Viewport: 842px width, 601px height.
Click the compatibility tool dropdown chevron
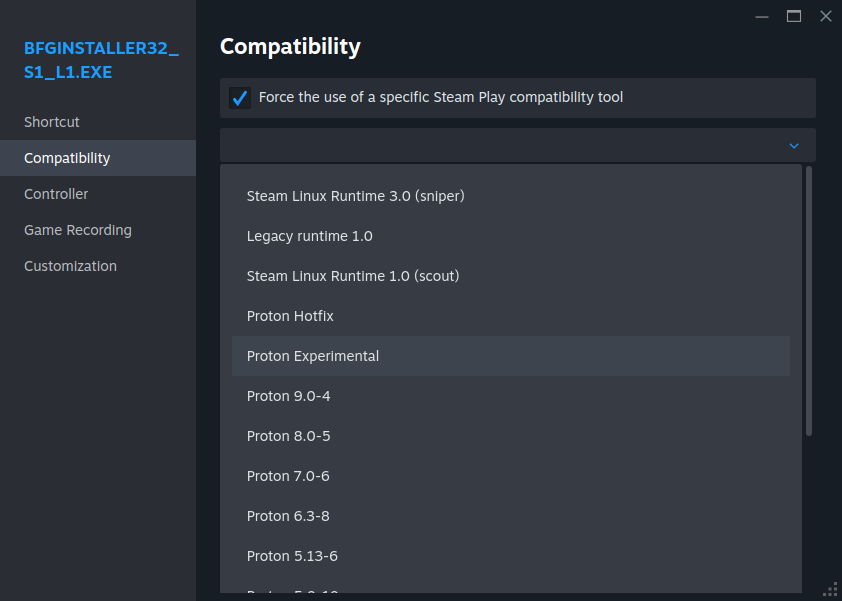click(794, 146)
